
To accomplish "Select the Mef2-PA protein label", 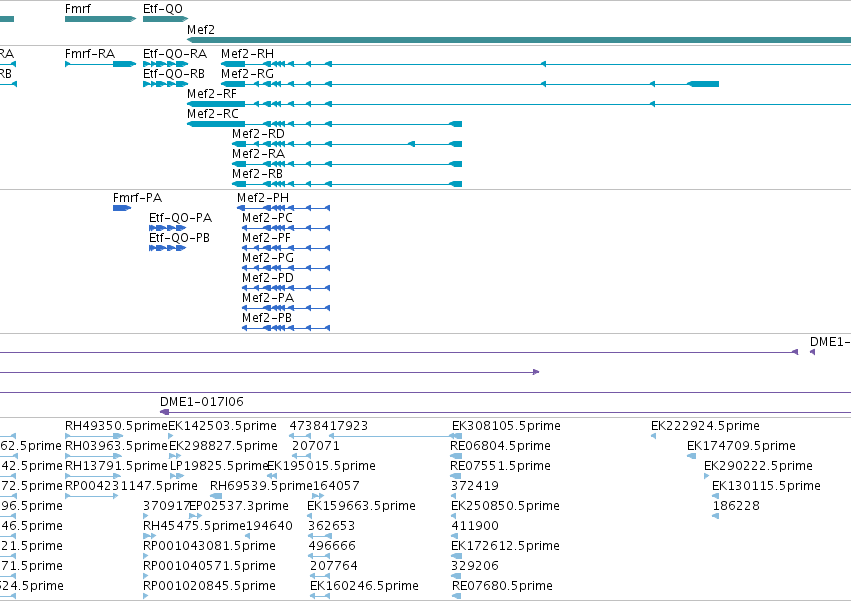I will tap(268, 298).
